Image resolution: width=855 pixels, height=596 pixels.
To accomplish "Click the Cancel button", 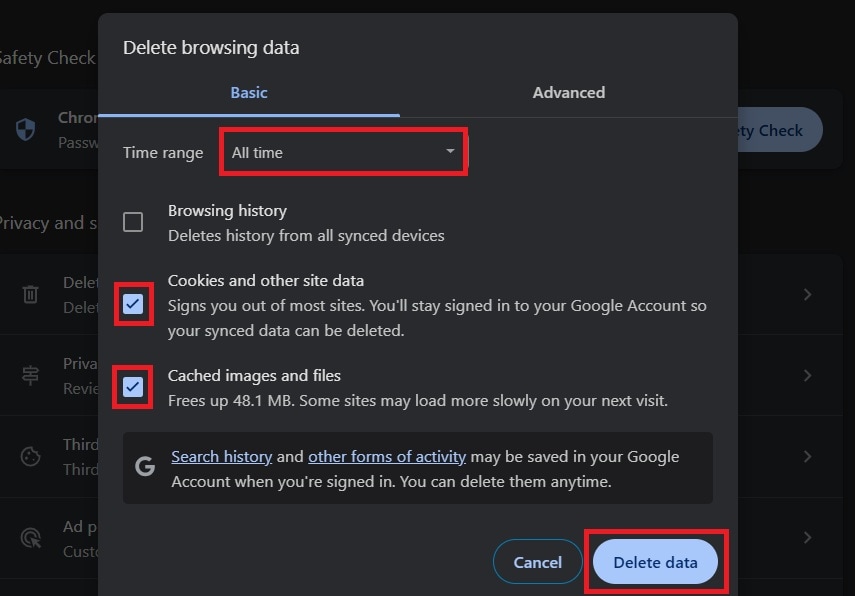I will point(538,562).
